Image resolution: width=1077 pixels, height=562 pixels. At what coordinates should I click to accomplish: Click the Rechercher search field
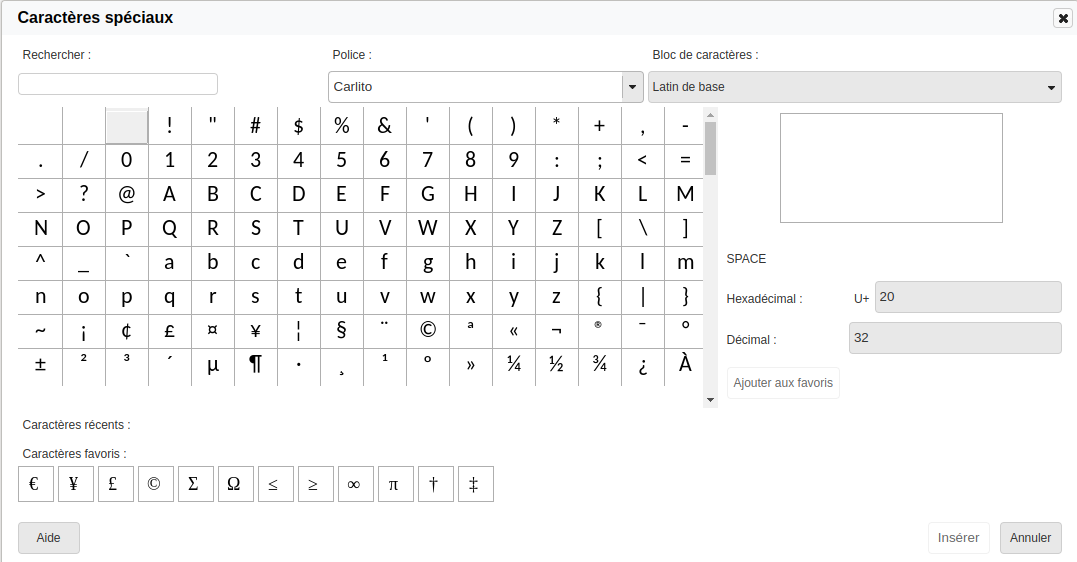[x=118, y=84]
